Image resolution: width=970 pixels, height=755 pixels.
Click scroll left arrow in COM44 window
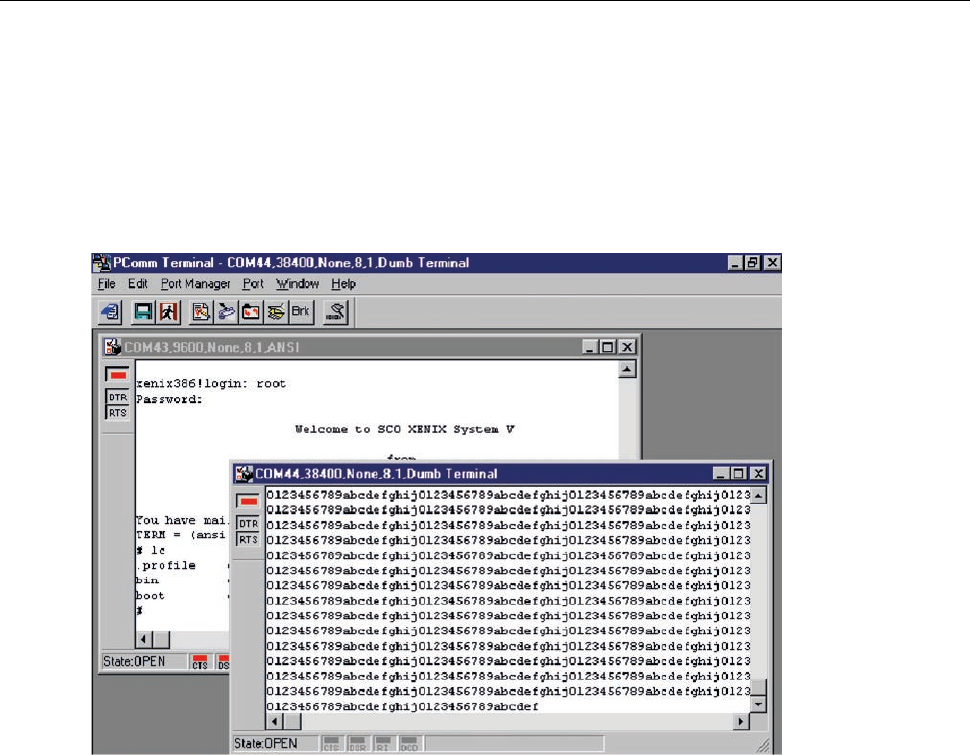[275, 722]
